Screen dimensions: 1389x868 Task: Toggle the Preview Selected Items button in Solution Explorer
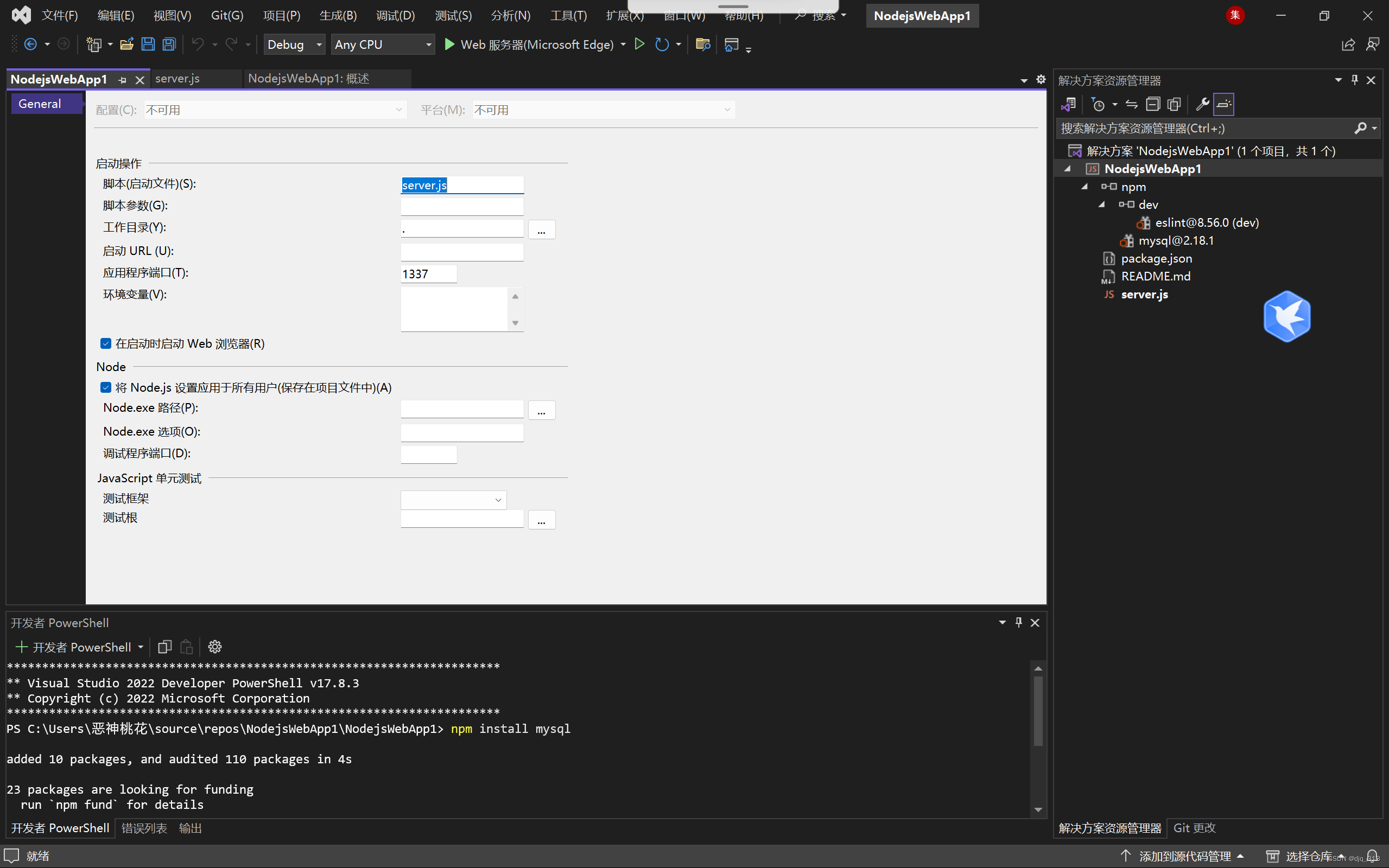(x=1223, y=104)
